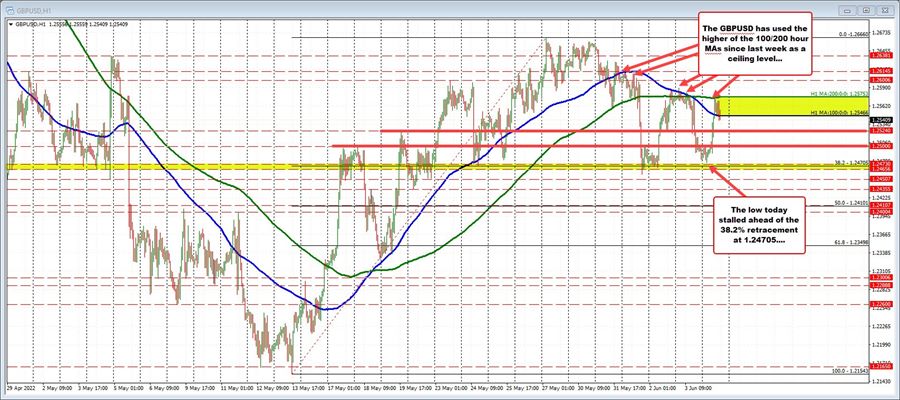The height and width of the screenshot is (400, 900).
Task: Click the red 1.24730 price tag
Action: [881, 164]
